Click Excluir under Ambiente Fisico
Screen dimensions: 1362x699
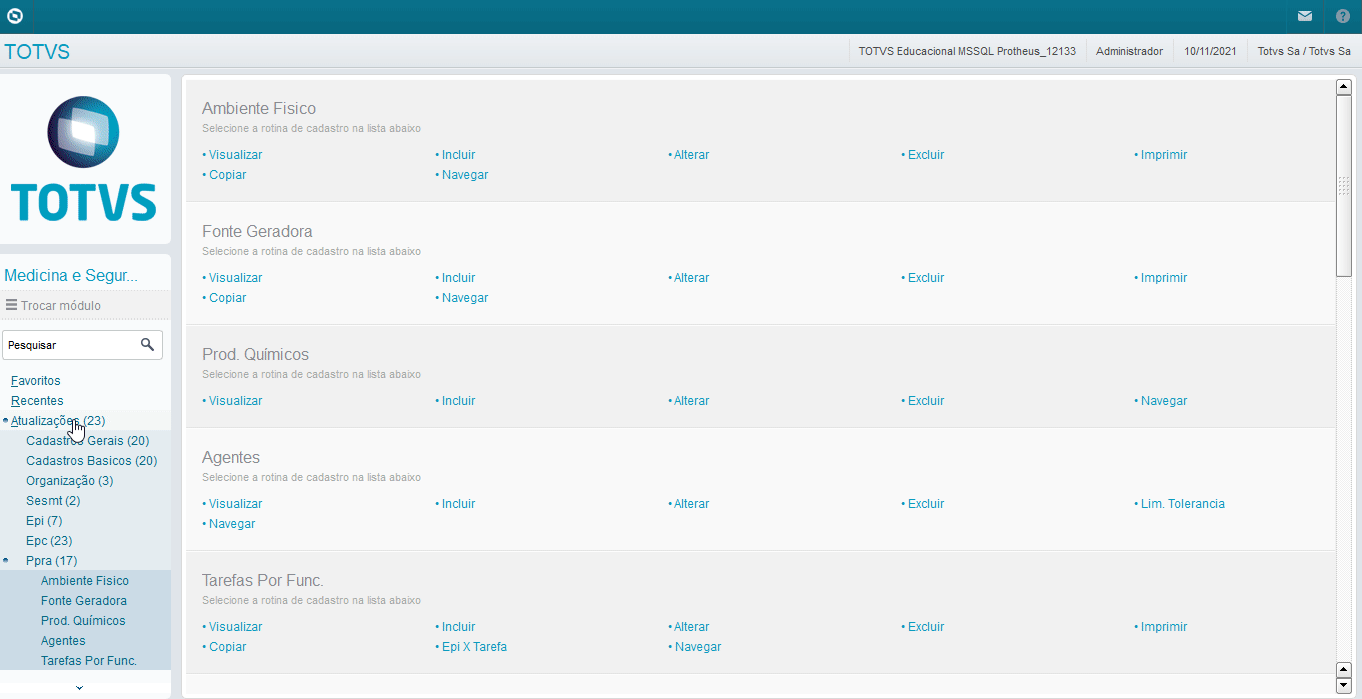click(925, 155)
